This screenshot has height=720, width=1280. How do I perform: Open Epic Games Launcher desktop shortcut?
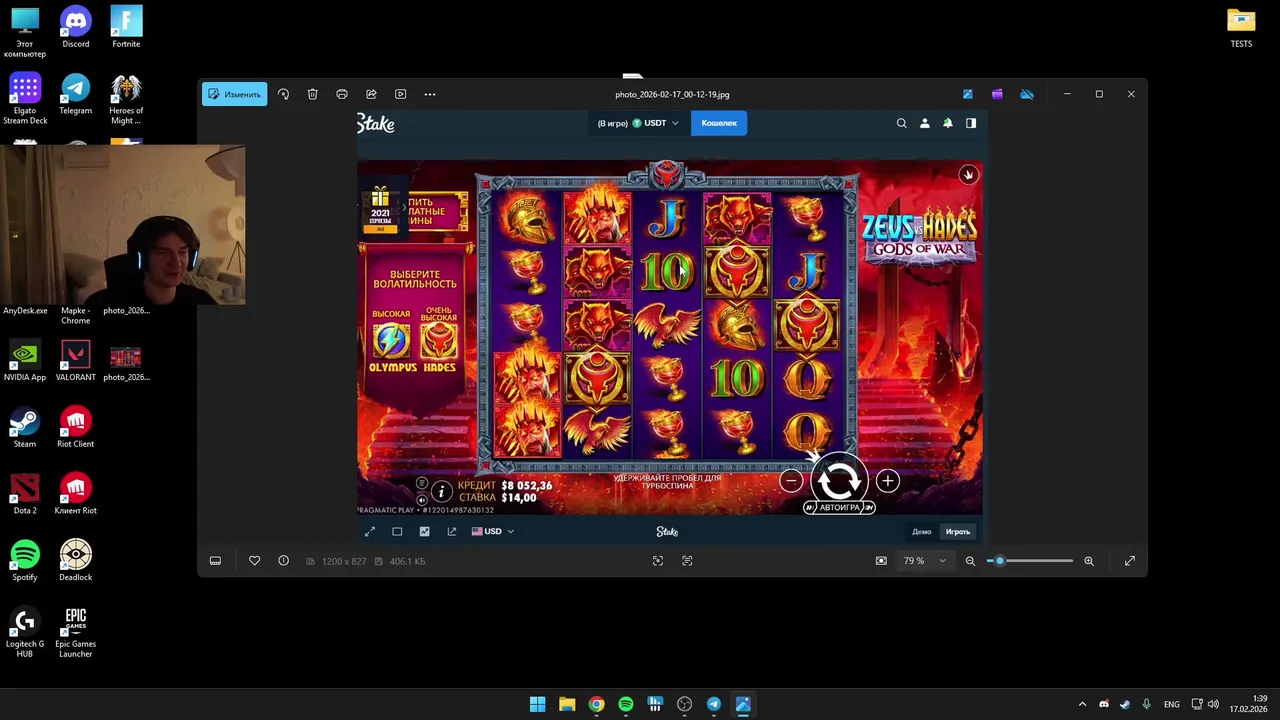click(x=76, y=632)
